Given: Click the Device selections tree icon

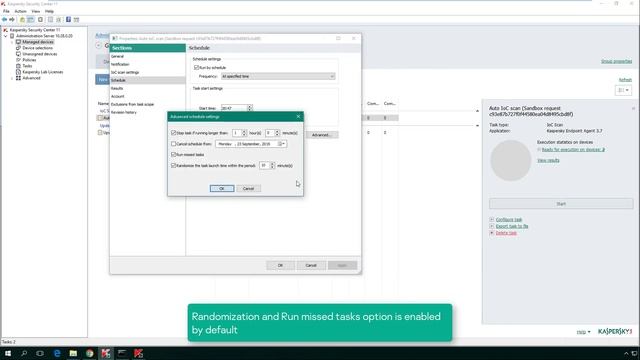Looking at the screenshot, I should point(18,48).
